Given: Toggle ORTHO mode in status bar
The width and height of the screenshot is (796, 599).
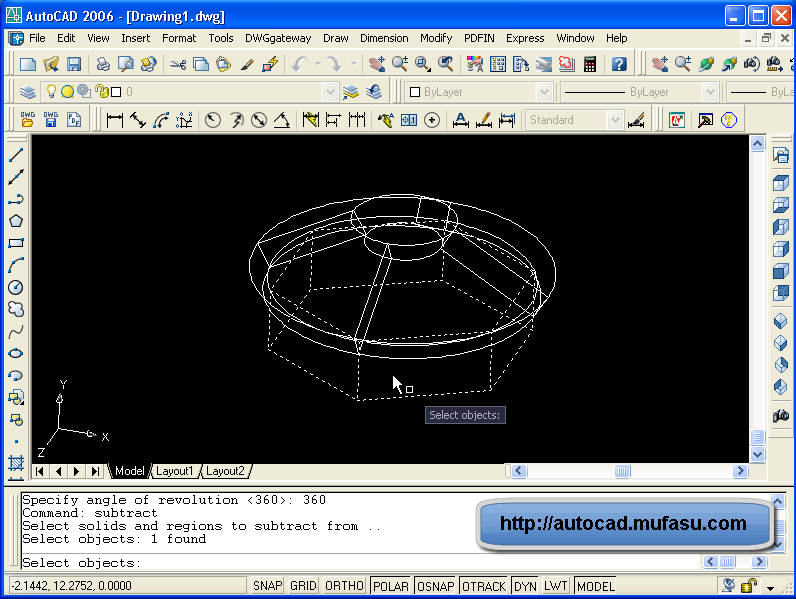Looking at the screenshot, I should point(344,586).
